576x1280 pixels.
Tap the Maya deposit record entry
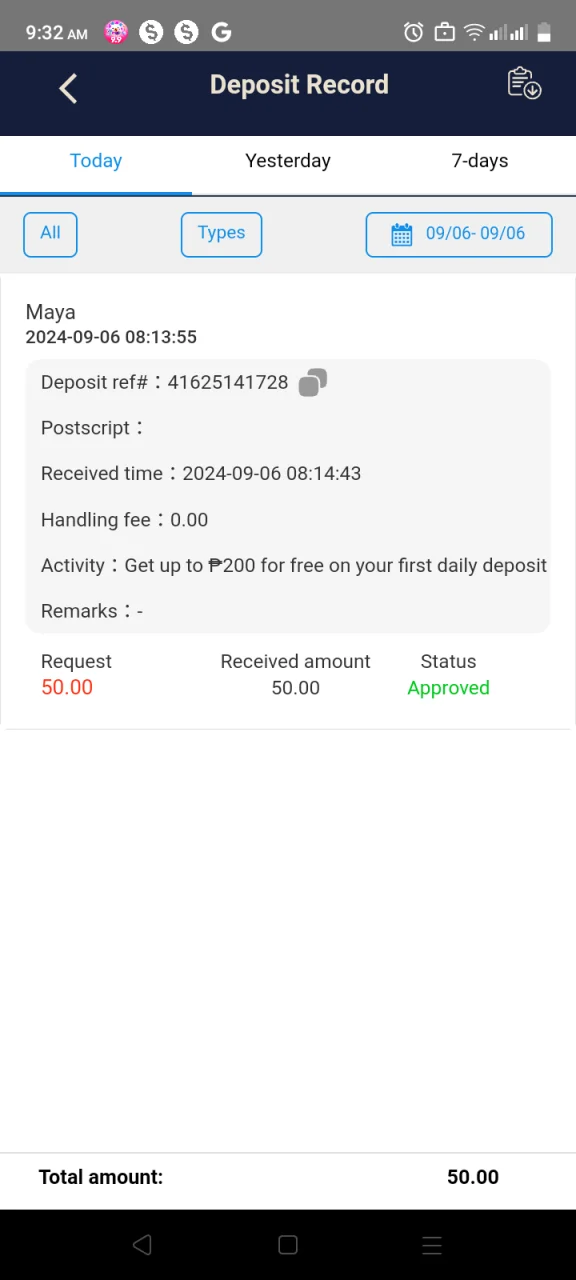(x=288, y=501)
